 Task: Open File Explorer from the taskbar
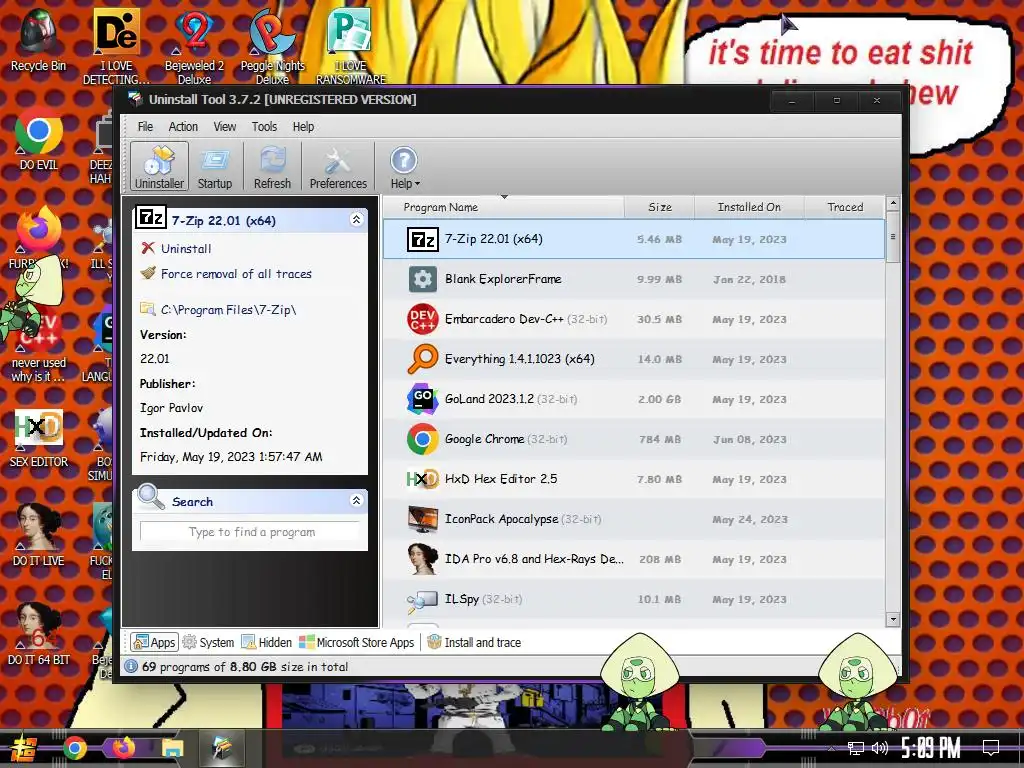click(x=173, y=748)
